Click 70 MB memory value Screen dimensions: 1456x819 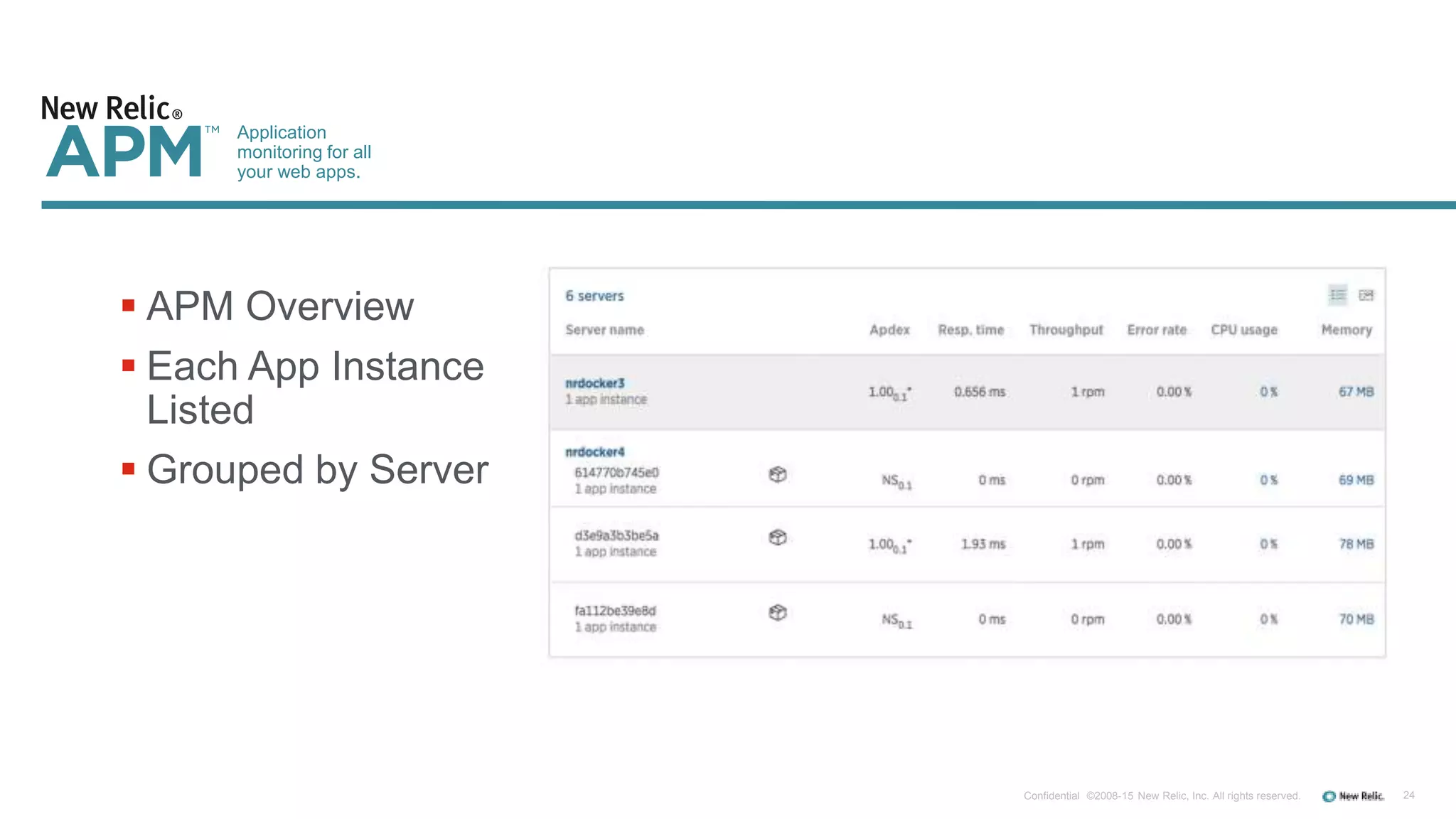1356,619
